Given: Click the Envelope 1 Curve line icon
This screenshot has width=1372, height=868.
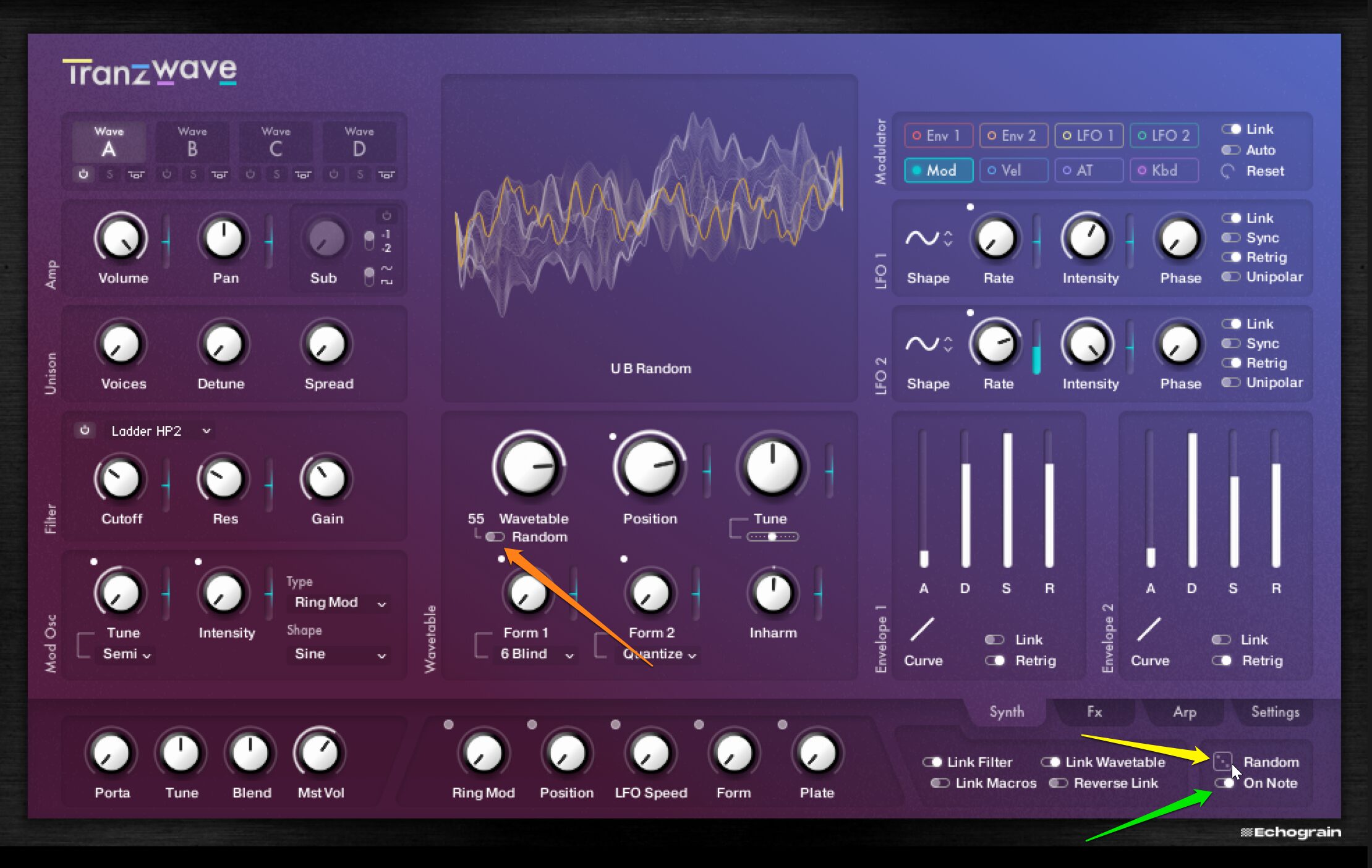Looking at the screenshot, I should coord(922,629).
